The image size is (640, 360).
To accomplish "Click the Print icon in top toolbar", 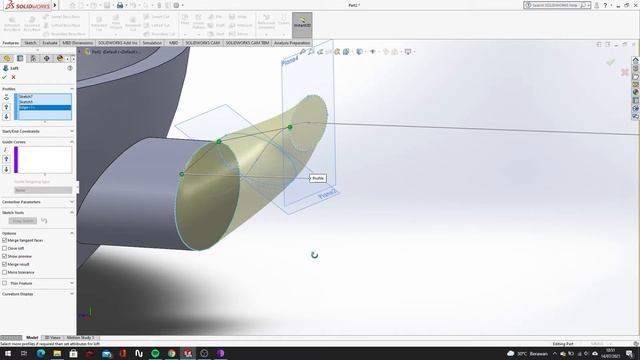I will tap(120, 5).
